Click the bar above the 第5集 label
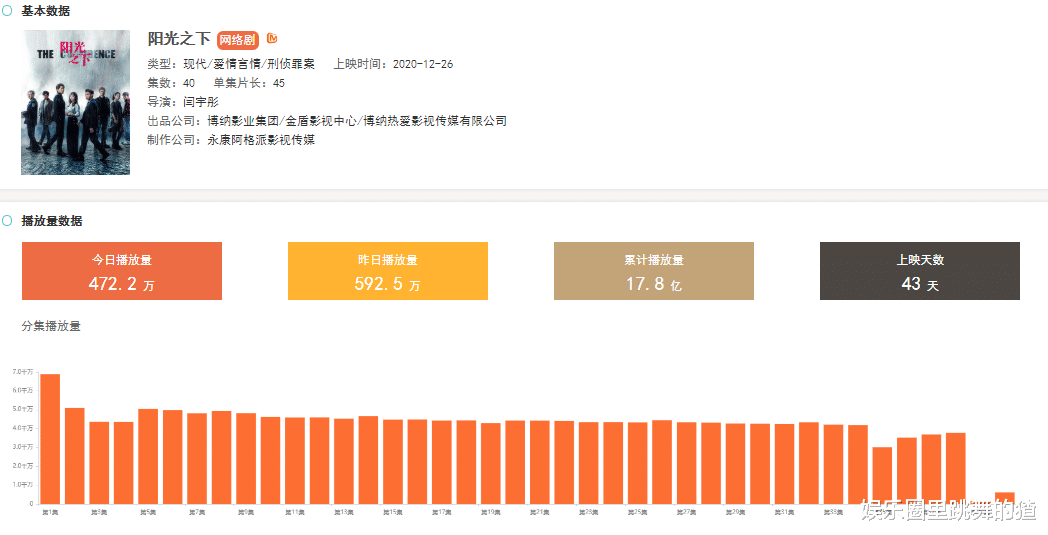Screen dimensions: 1048x535 148,456
